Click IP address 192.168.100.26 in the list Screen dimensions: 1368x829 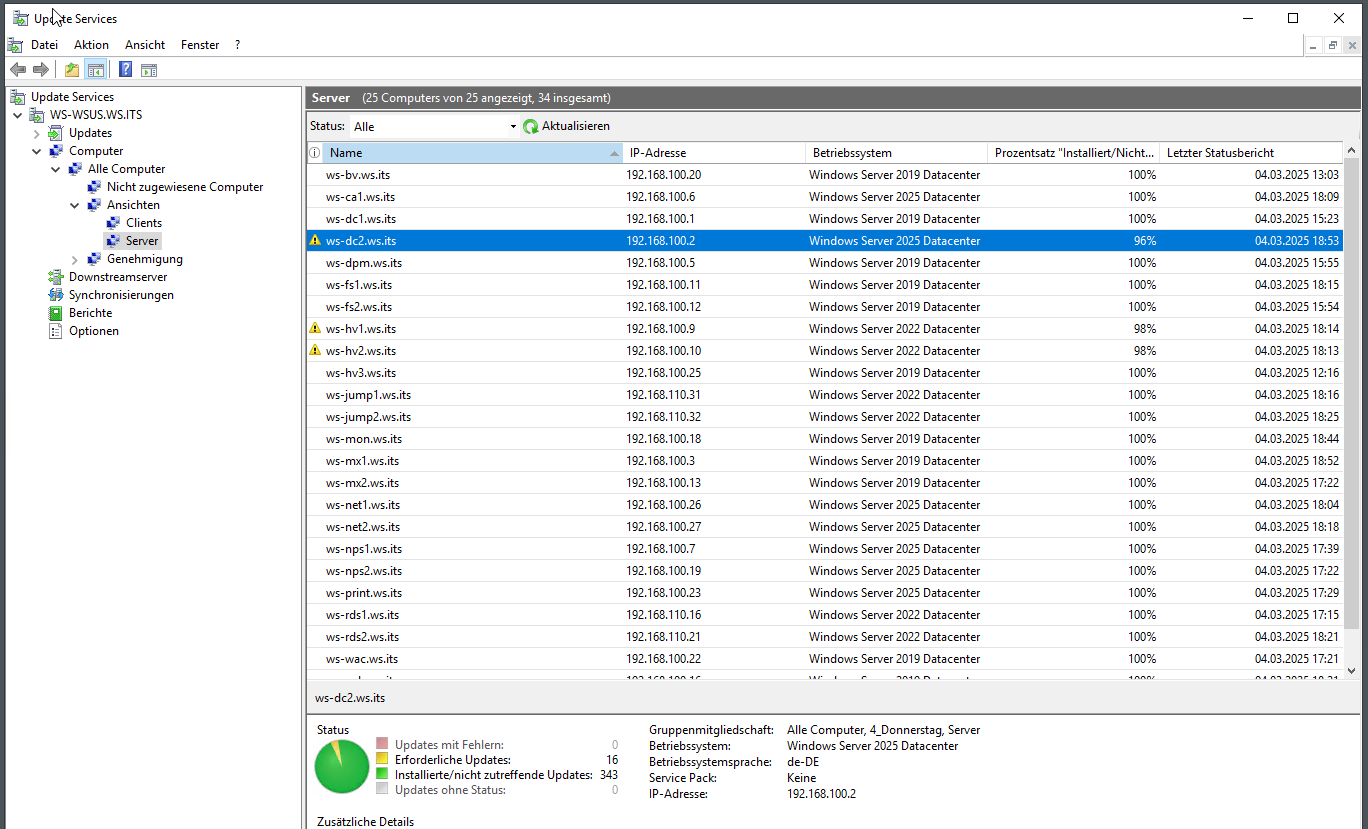(663, 505)
